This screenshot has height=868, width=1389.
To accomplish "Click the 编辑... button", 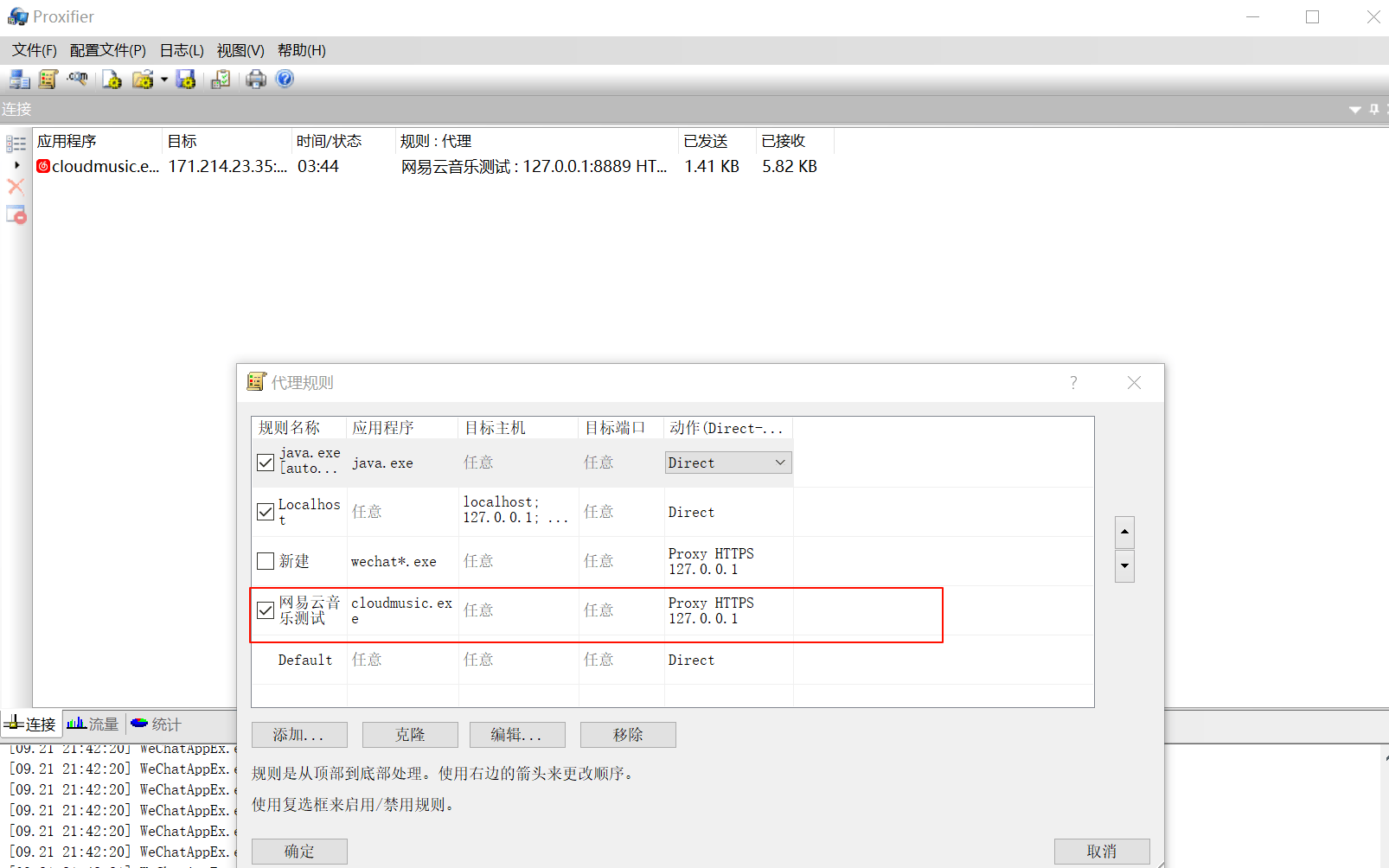I will [x=517, y=735].
